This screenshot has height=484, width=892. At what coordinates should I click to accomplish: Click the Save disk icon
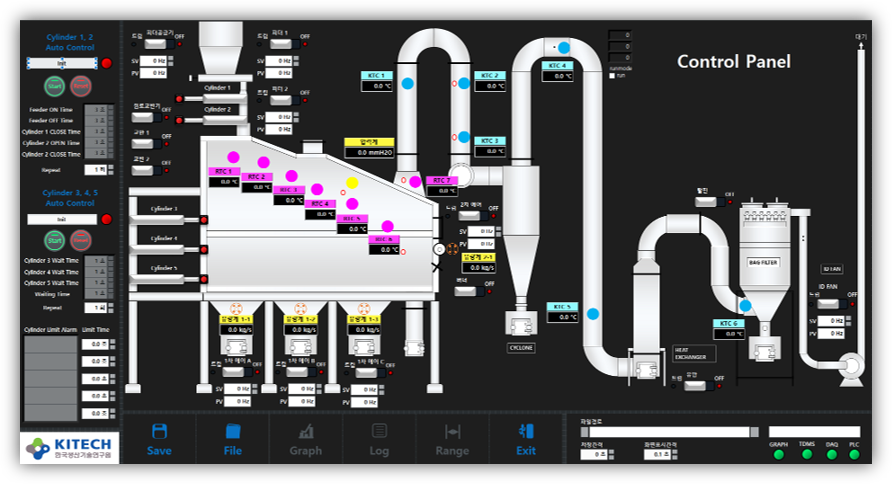(x=159, y=431)
